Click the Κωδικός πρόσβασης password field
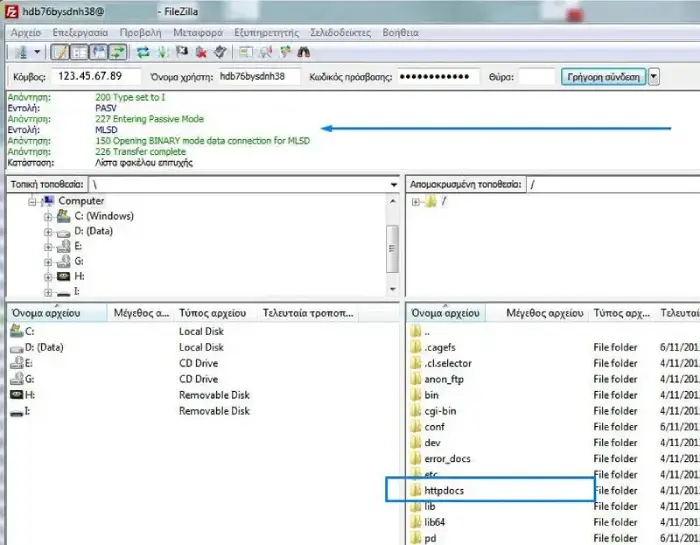The width and height of the screenshot is (700, 545). [x=438, y=77]
